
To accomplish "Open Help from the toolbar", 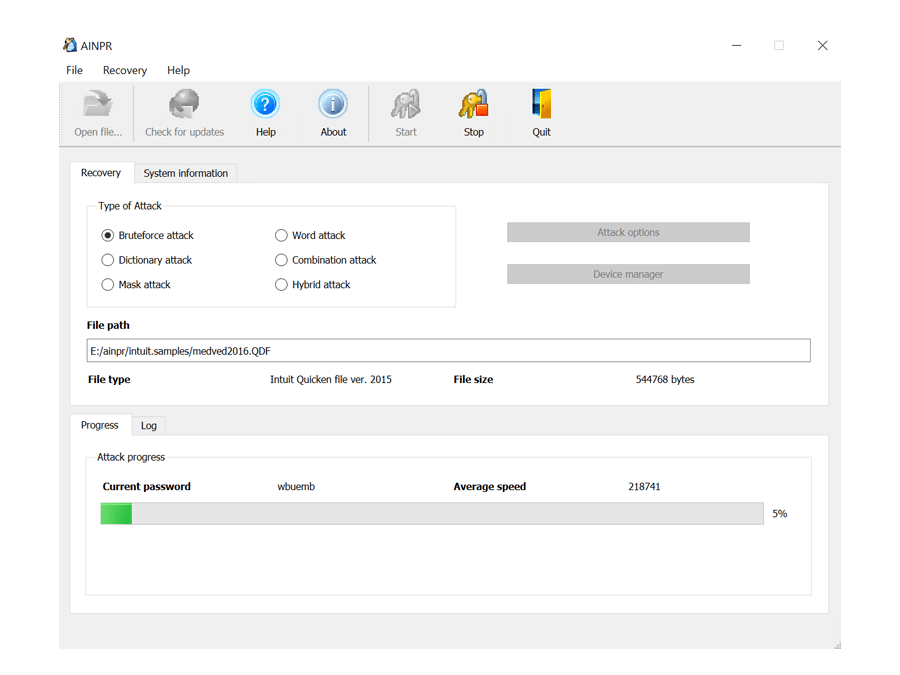I will pyautogui.click(x=265, y=105).
